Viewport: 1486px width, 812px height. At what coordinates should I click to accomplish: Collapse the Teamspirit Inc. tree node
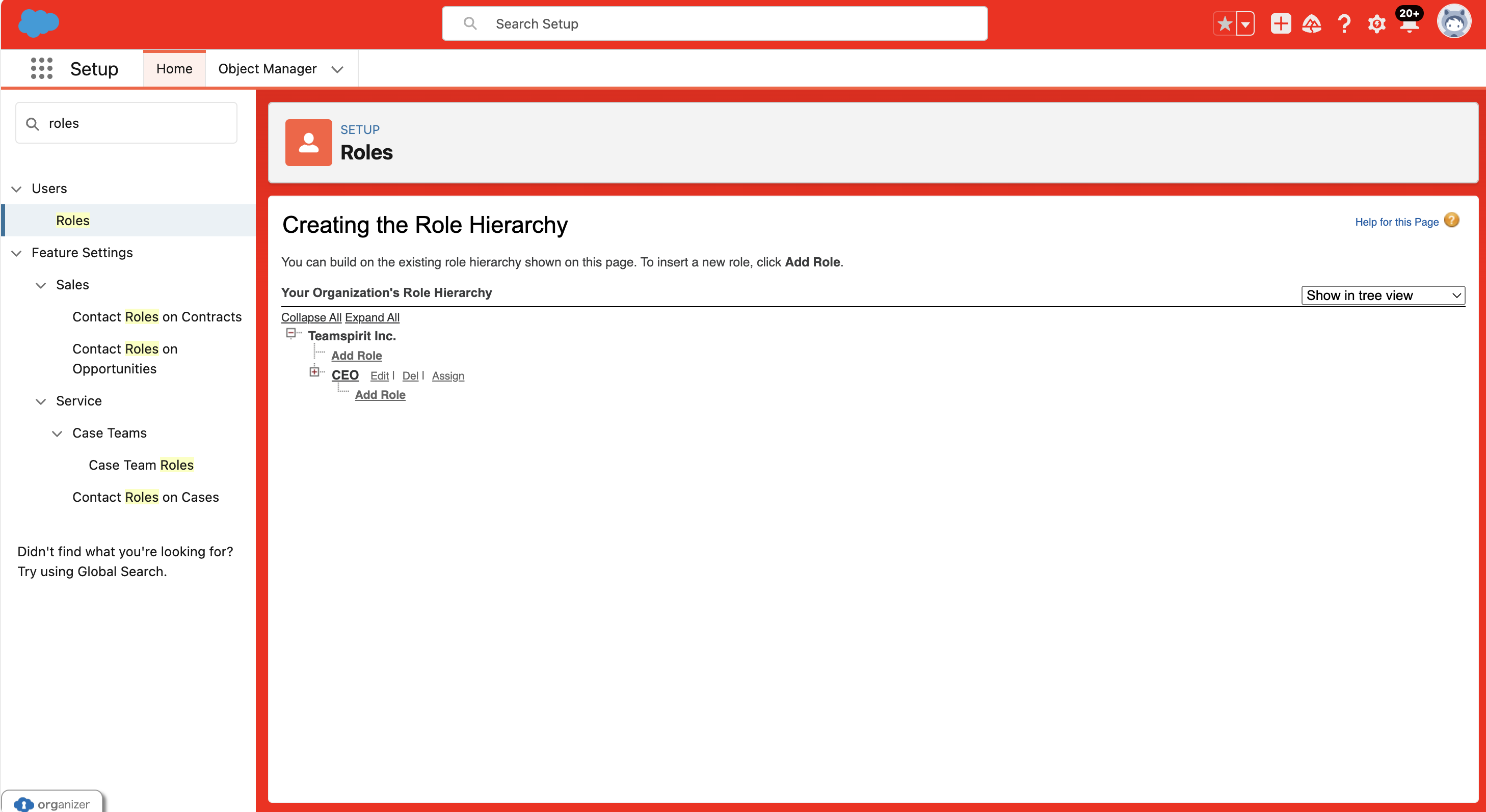(291, 333)
